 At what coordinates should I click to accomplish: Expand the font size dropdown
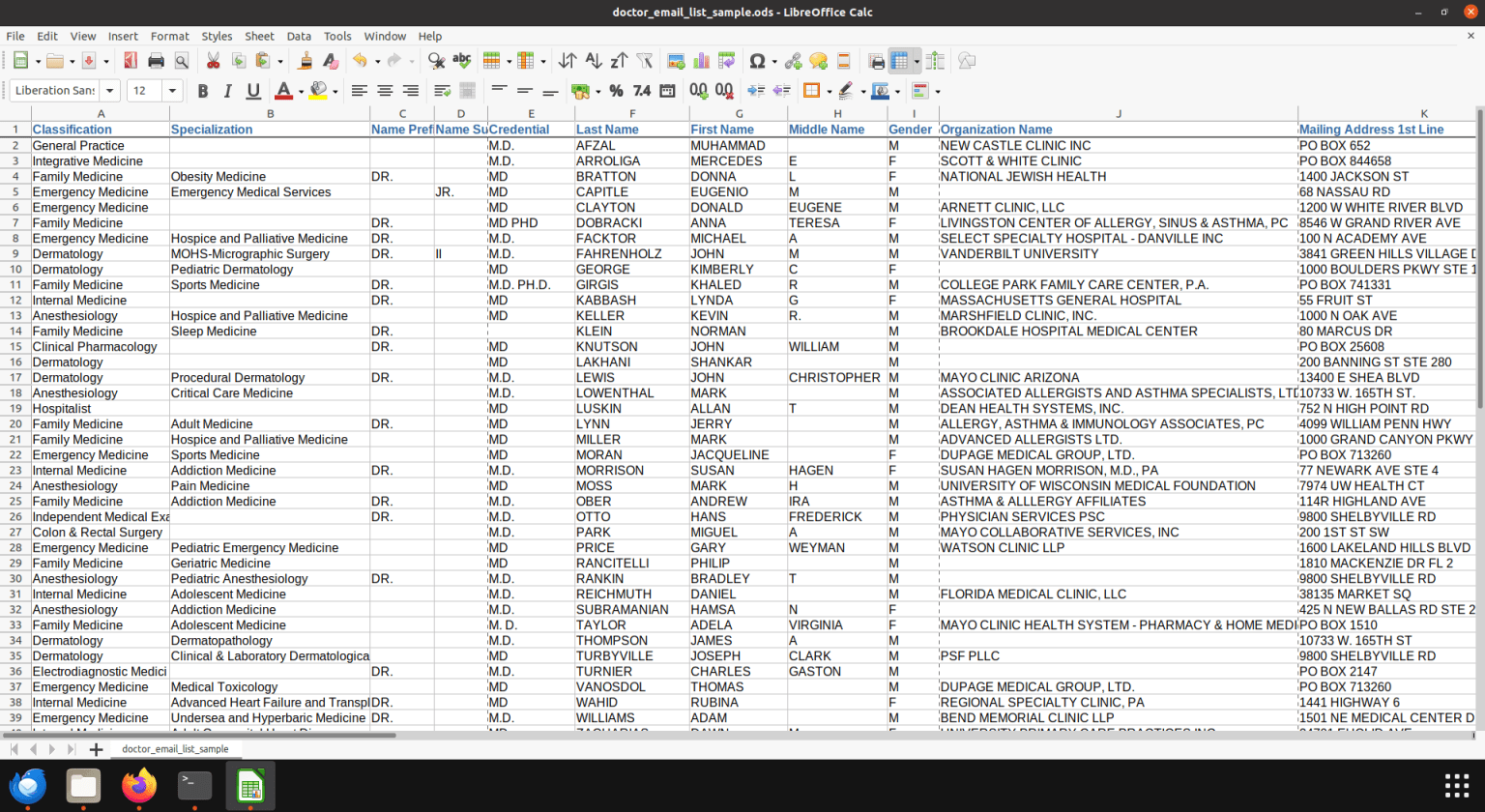click(171, 90)
